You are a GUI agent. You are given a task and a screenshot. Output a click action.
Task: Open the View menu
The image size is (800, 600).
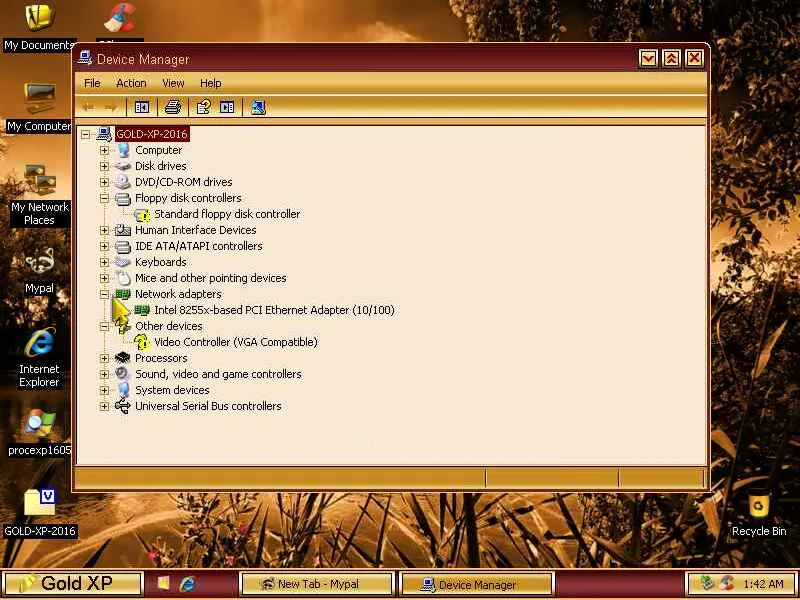[x=173, y=83]
